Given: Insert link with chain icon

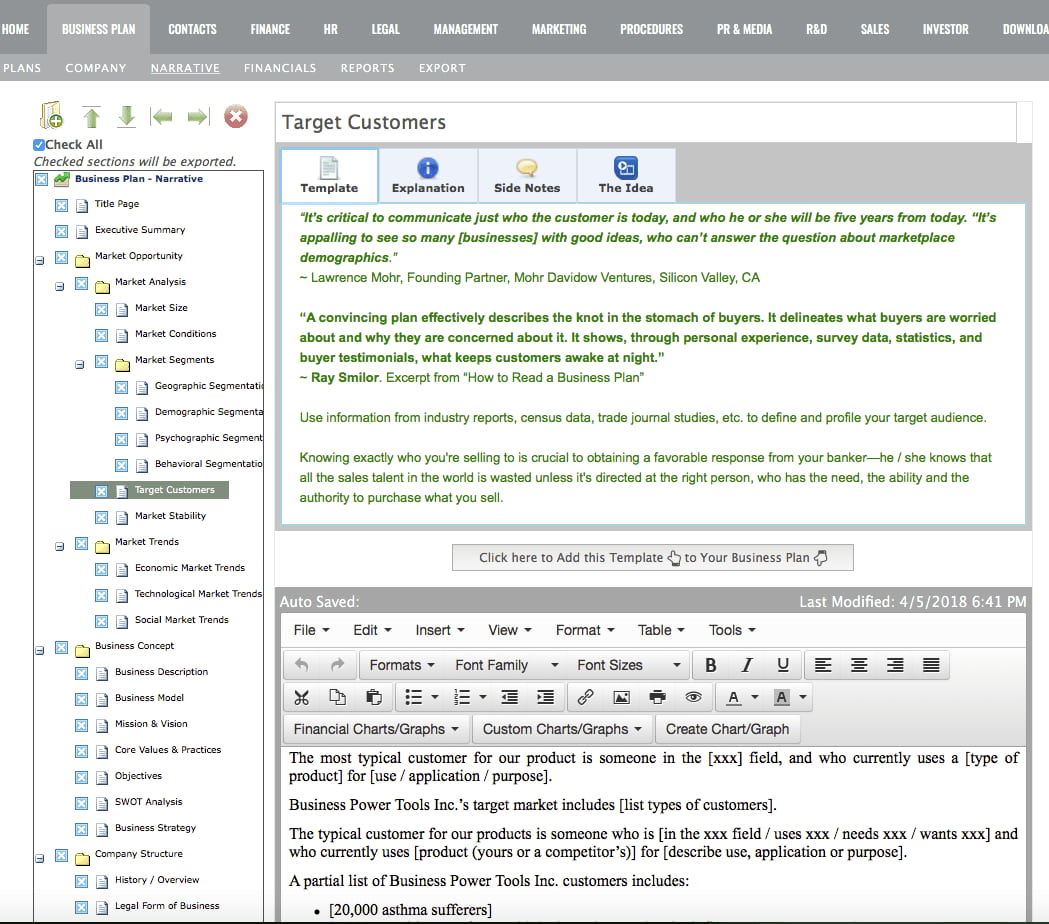Looking at the screenshot, I should tap(585, 697).
